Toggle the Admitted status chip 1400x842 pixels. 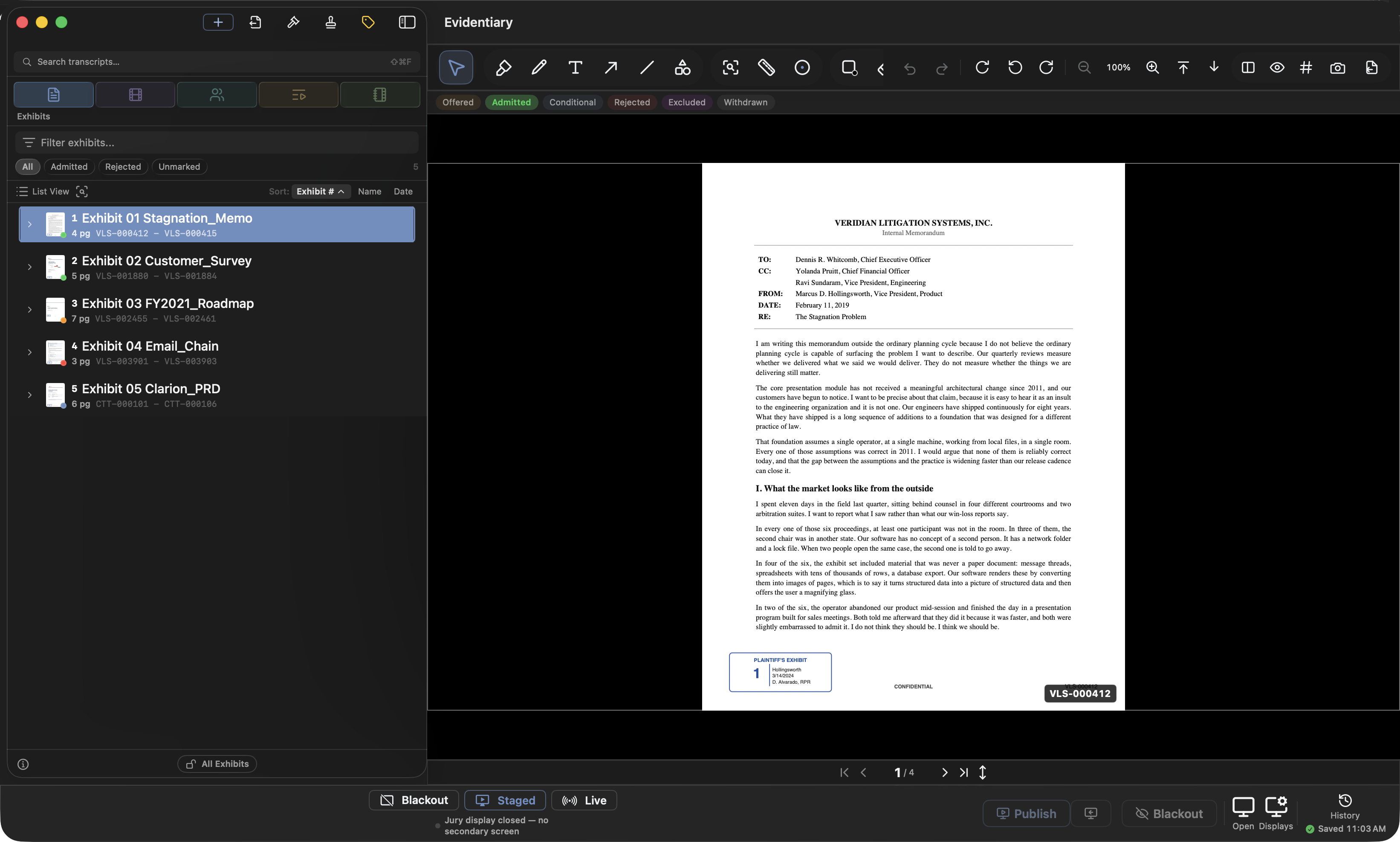511,102
